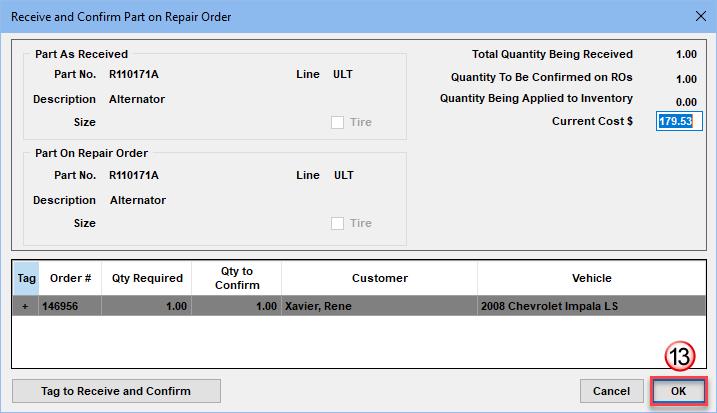The image size is (717, 413).
Task: Click part number R110171A under Part As Received
Action: pyautogui.click(x=133, y=75)
